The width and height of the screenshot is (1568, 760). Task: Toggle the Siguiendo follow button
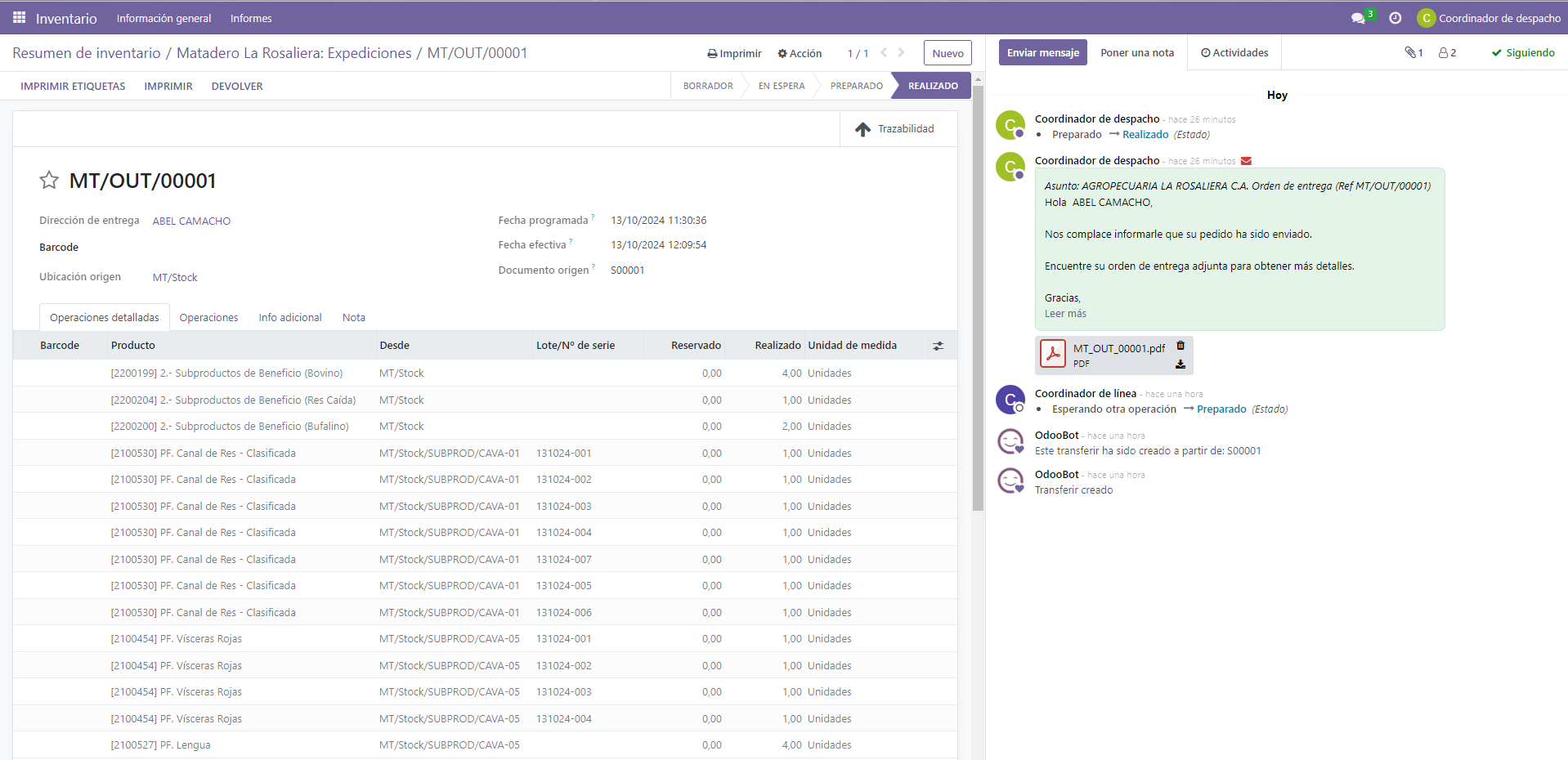(x=1523, y=52)
